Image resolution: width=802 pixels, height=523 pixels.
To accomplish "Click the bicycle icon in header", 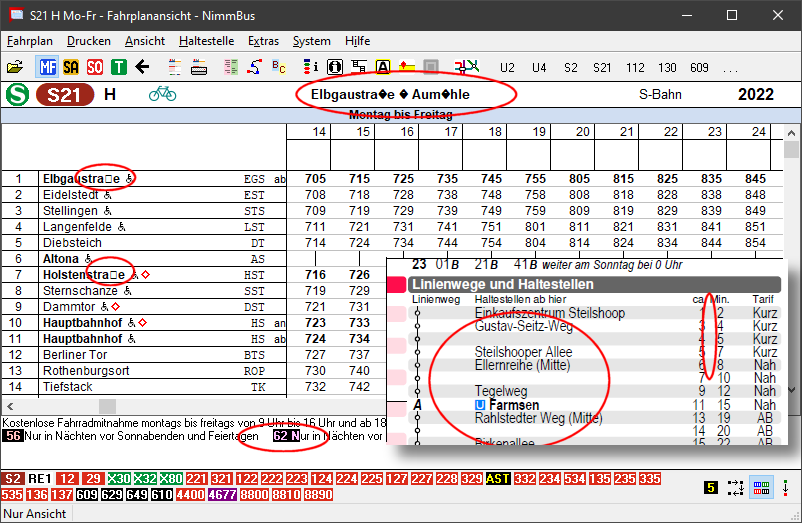I will point(162,95).
